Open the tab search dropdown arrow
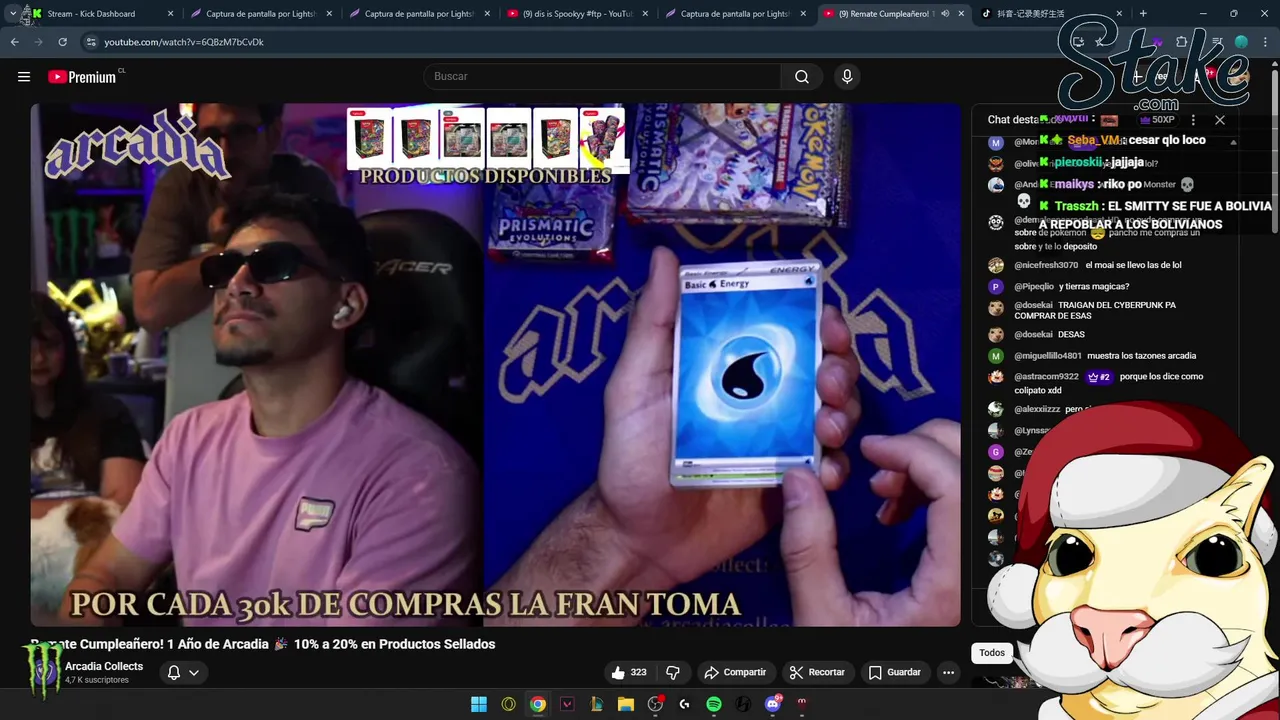The height and width of the screenshot is (720, 1280). pos(12,14)
